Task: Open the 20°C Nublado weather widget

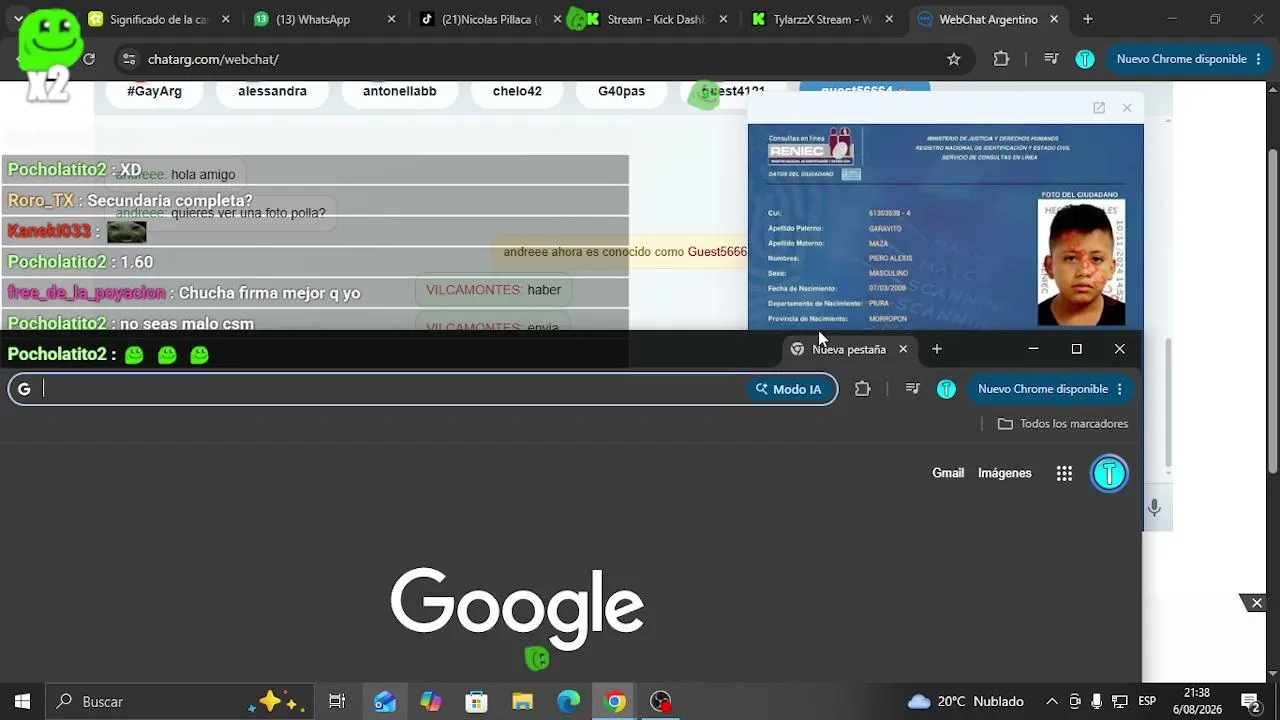Action: (965, 701)
